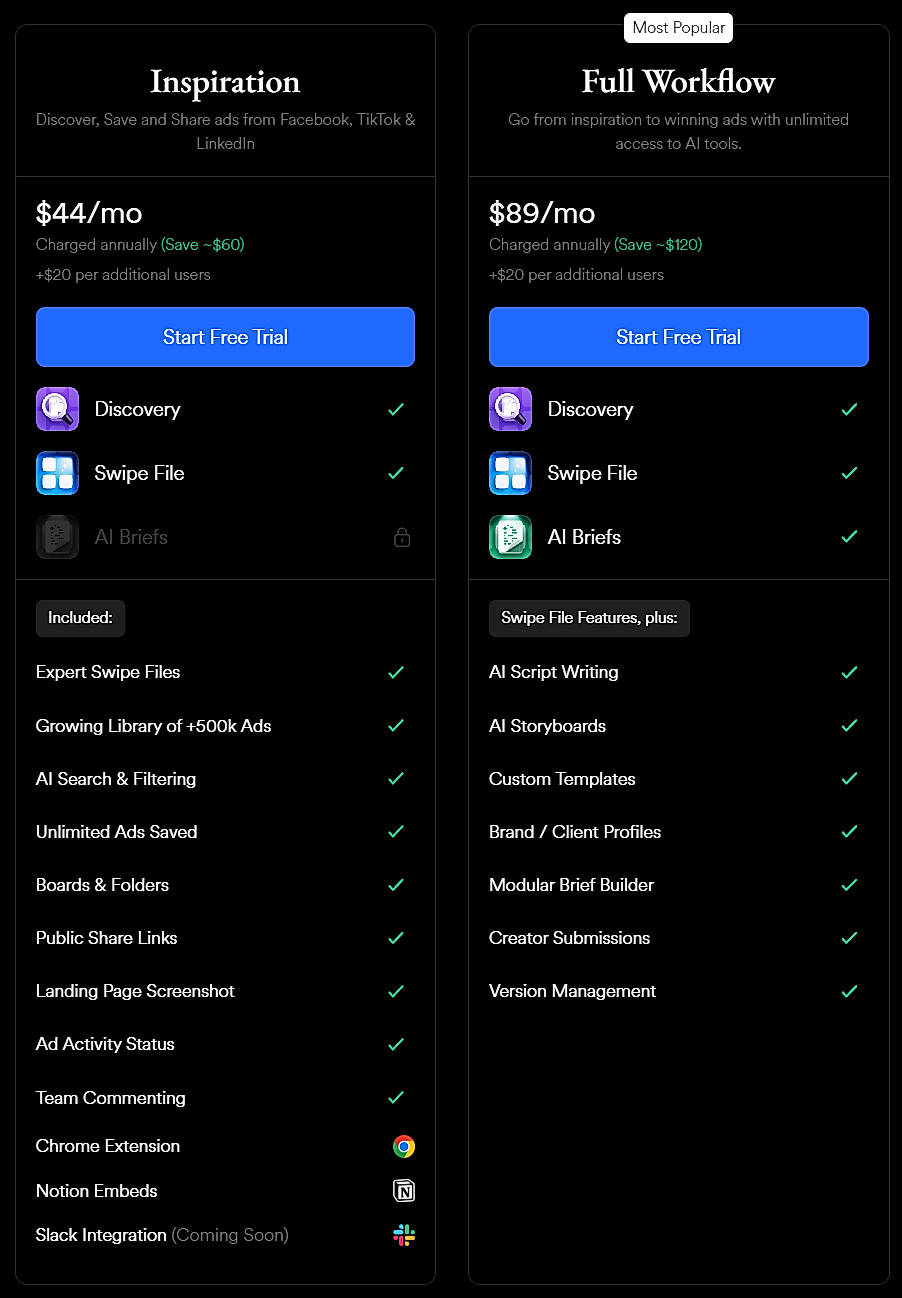Start a free trial of the Inspiration plan
This screenshot has height=1298, width=902.
pos(225,337)
